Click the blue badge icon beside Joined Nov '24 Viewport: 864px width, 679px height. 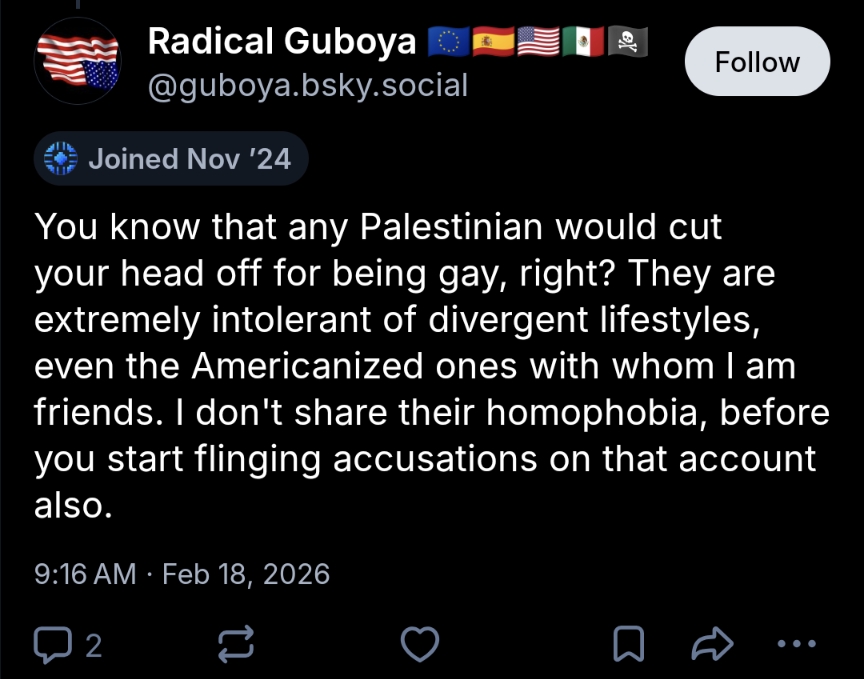click(x=62, y=159)
